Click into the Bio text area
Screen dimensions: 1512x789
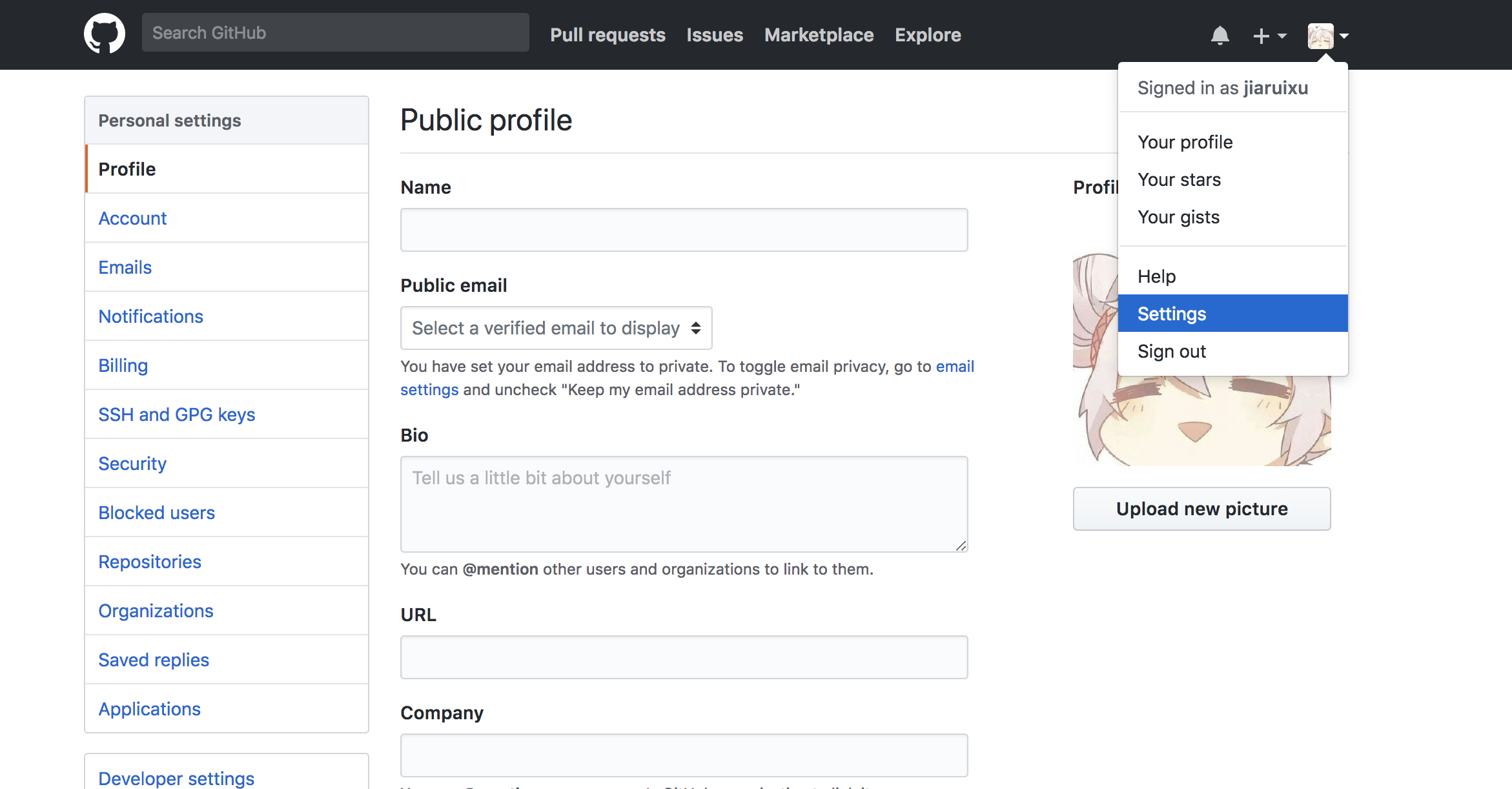pos(684,504)
